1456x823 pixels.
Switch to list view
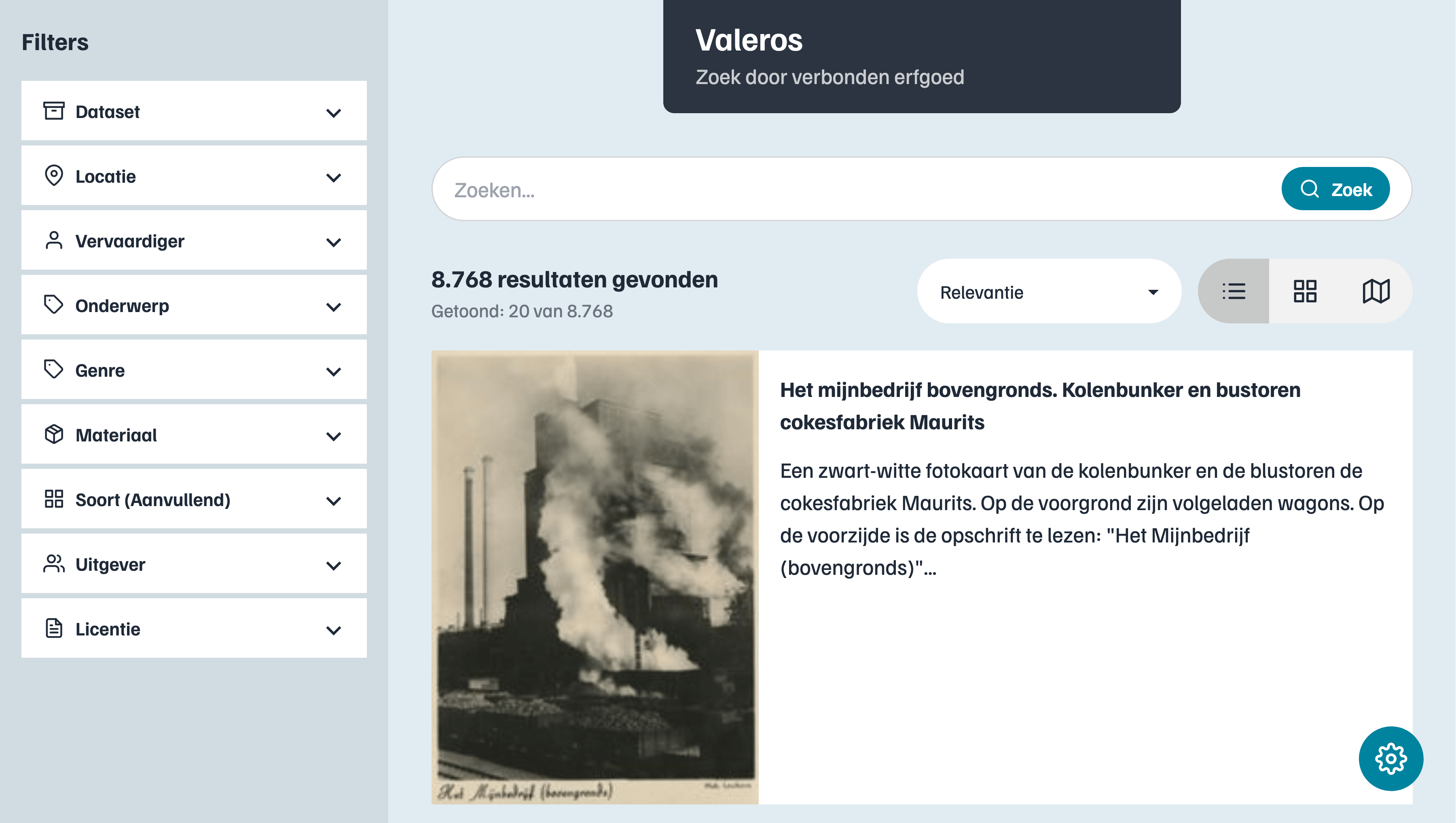click(x=1233, y=291)
